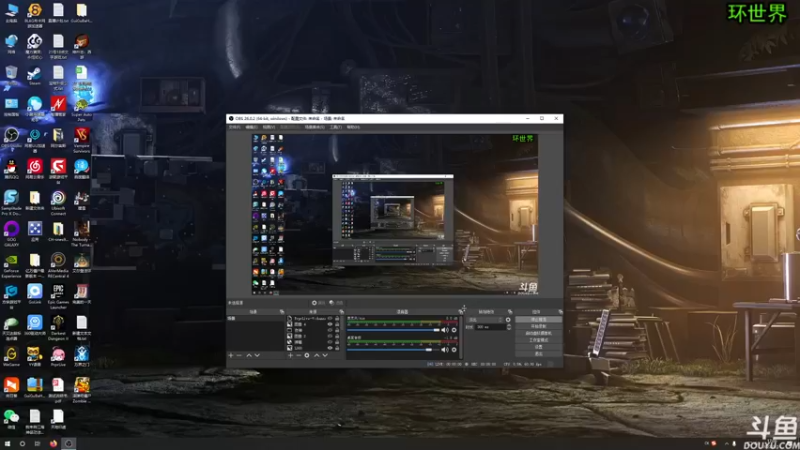This screenshot has height=450, width=800.
Task: Mute the first audio mixer channel speaker
Action: [x=445, y=330]
